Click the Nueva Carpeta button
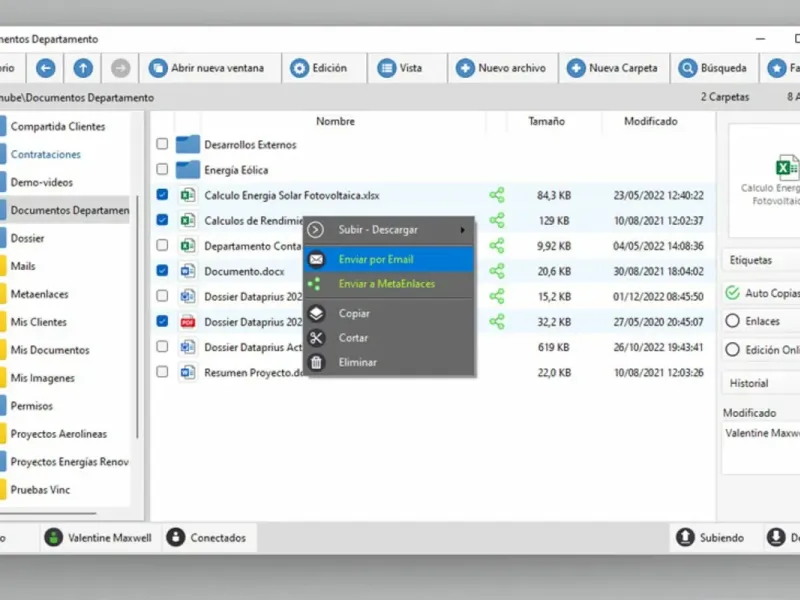Viewport: 800px width, 600px height. (614, 68)
